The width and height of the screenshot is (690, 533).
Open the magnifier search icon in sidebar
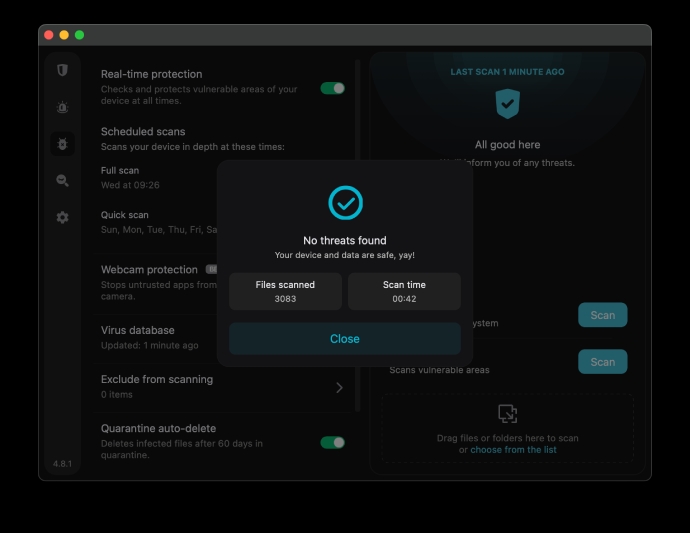coord(62,180)
